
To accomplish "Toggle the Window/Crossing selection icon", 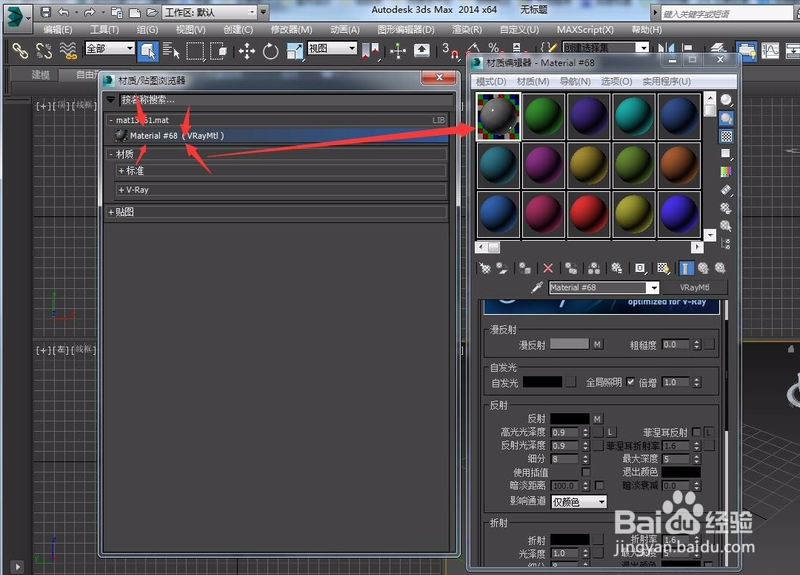I will 218,51.
